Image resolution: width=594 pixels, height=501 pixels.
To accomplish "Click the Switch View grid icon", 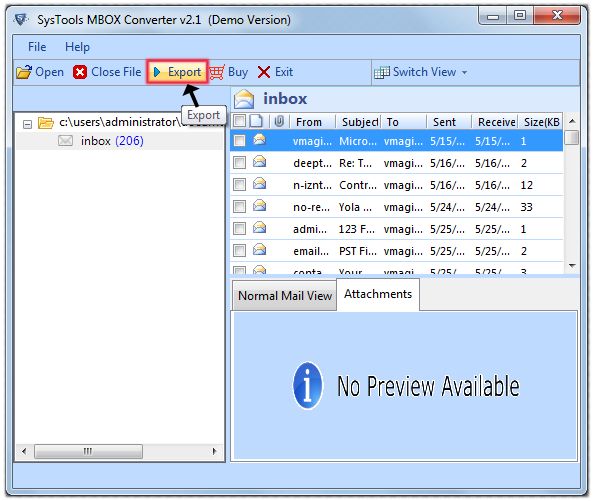I will 381,72.
